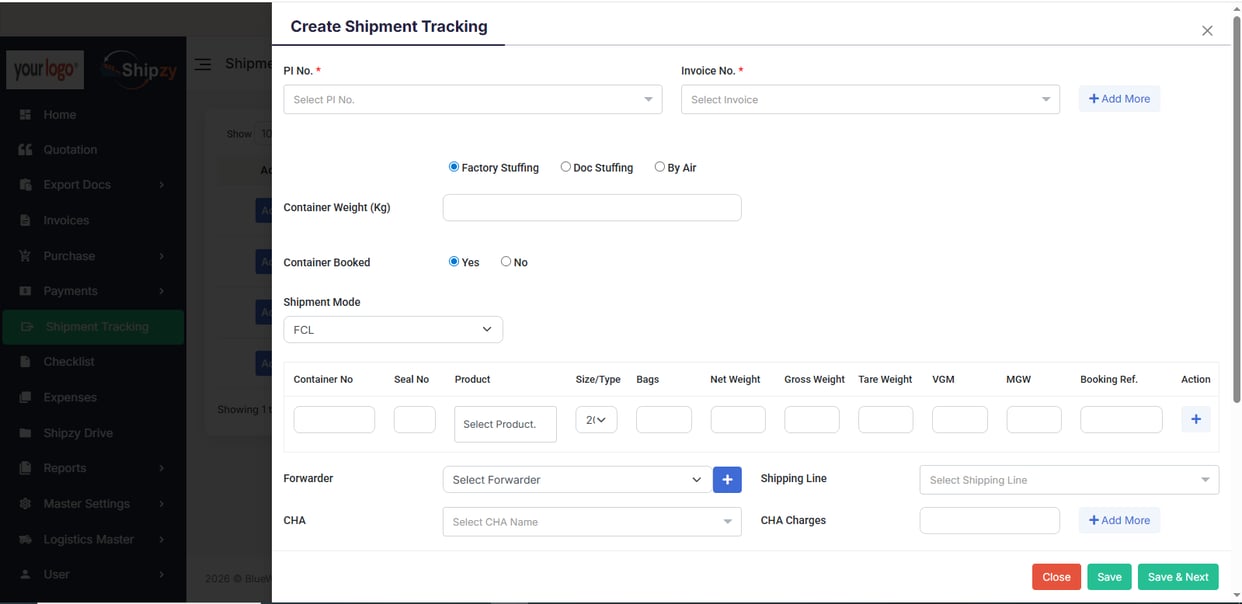Click the Container No input field
This screenshot has width=1242, height=604.
pos(334,420)
